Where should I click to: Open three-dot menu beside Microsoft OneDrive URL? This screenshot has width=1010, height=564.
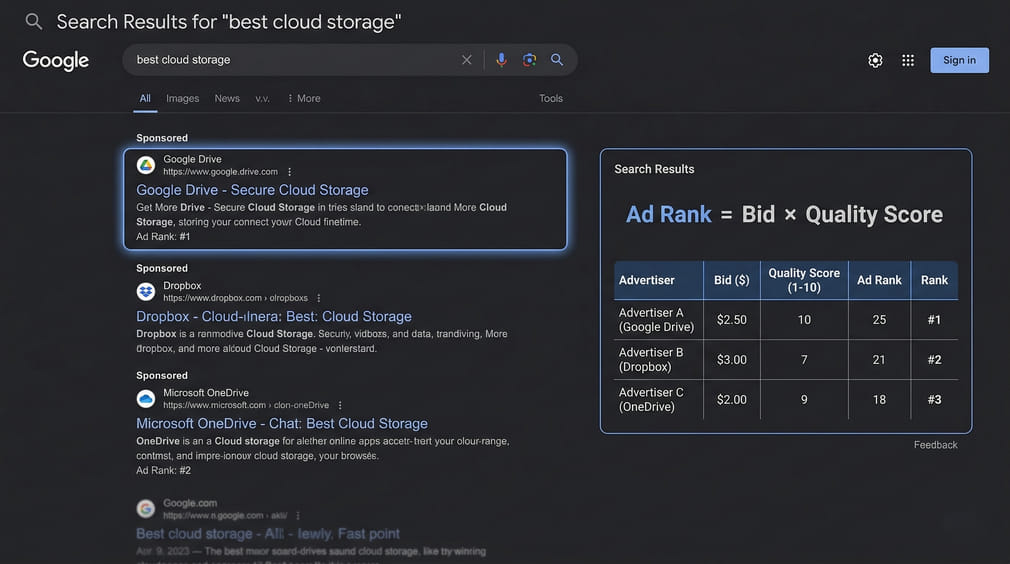pos(340,405)
